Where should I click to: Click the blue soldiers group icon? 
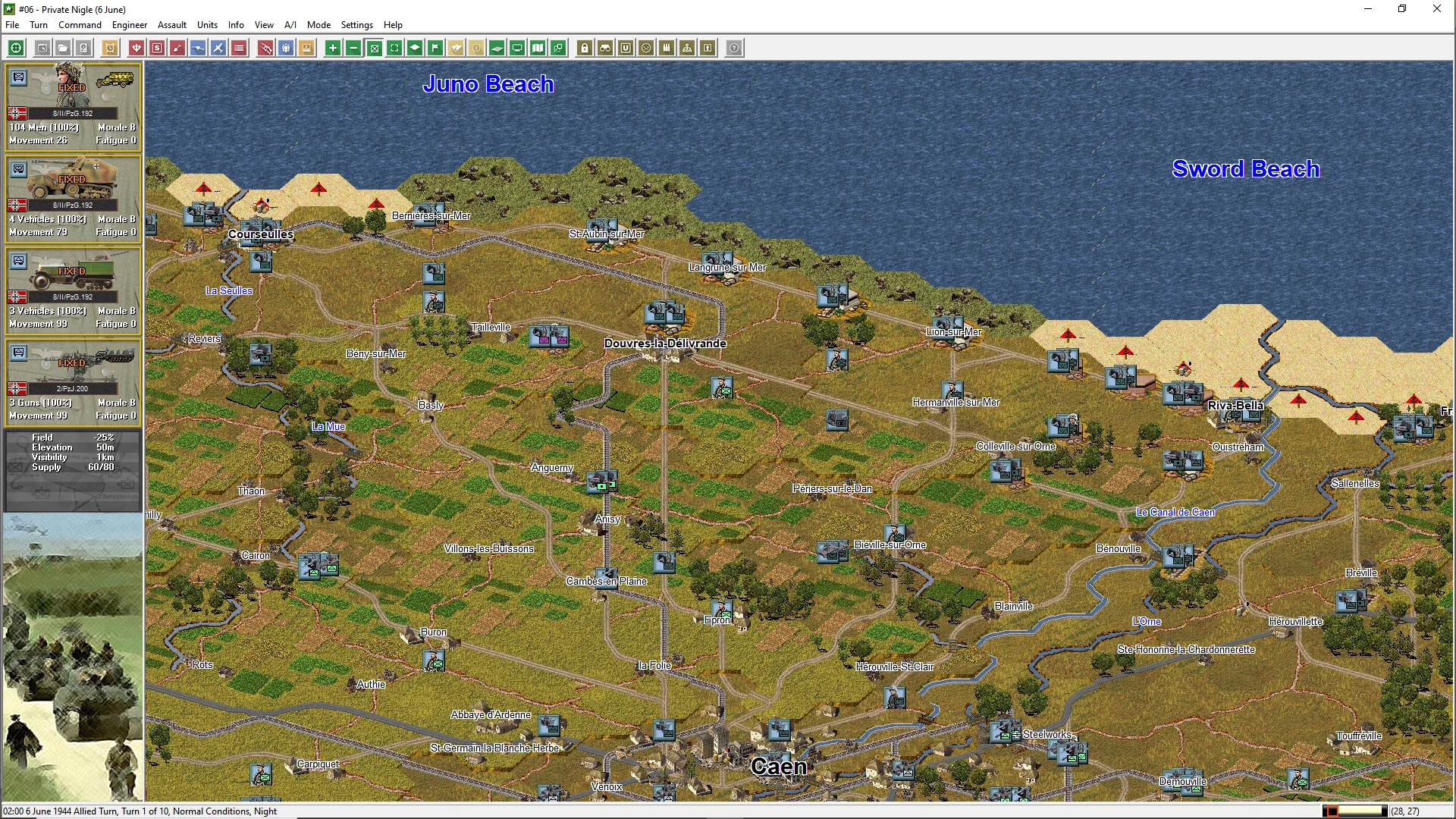[x=286, y=48]
